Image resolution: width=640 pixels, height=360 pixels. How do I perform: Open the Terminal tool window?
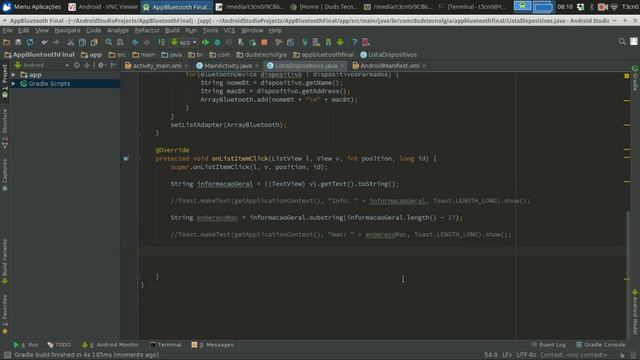[165, 345]
